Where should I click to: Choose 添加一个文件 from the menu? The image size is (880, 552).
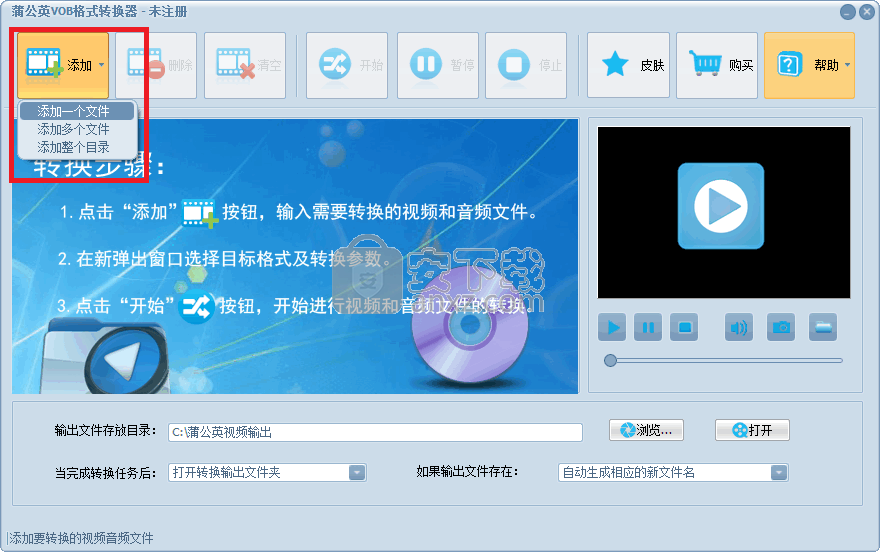coord(77,111)
